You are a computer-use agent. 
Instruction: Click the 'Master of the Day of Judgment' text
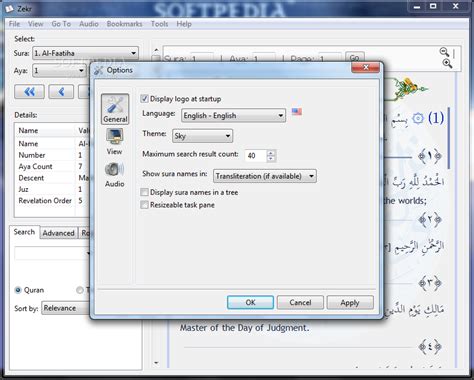(x=245, y=328)
